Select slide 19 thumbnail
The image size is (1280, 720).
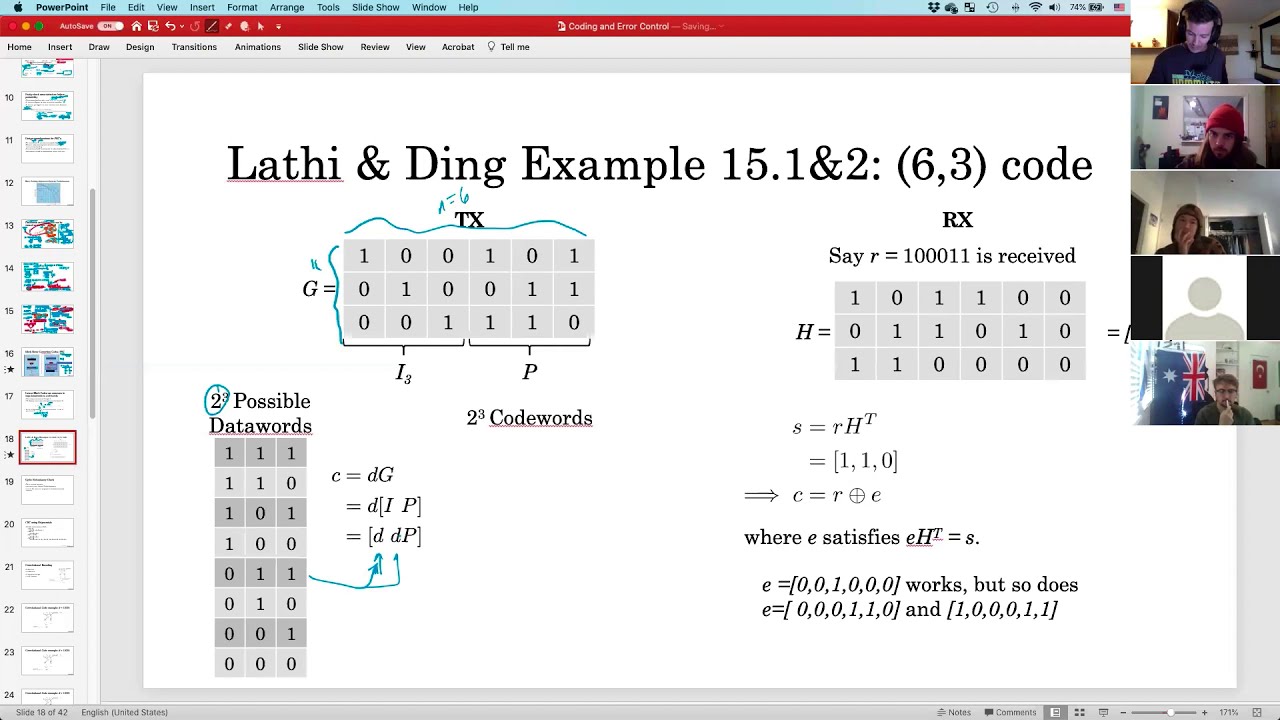(x=48, y=490)
